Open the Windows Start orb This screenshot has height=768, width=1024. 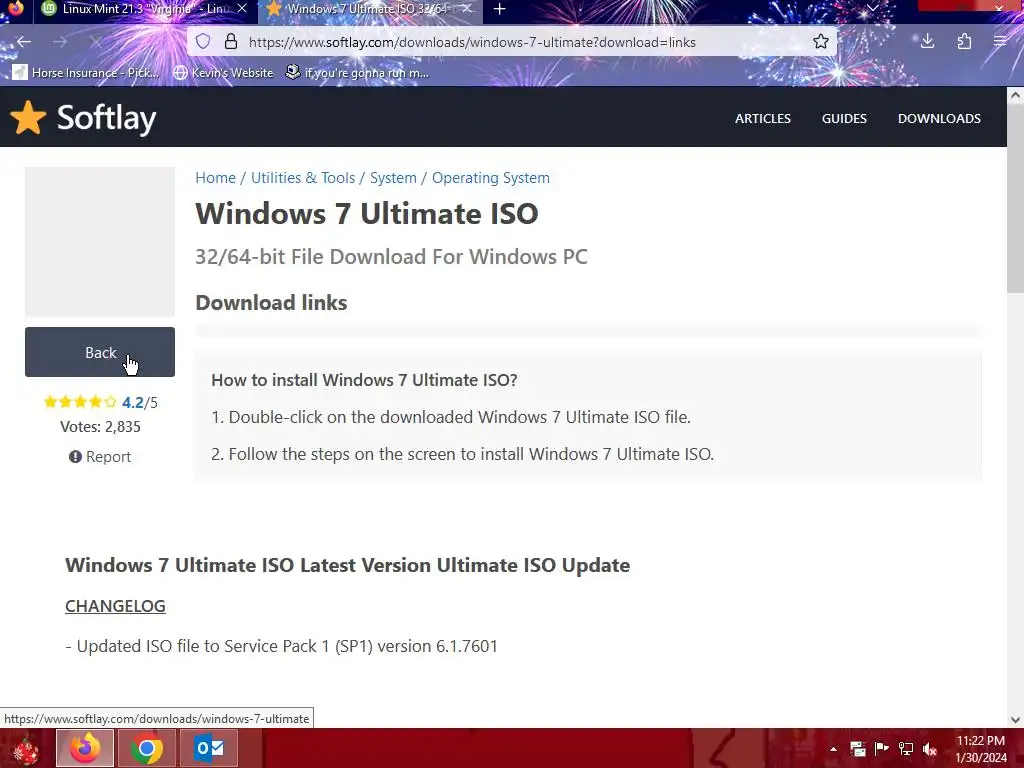tap(26, 749)
